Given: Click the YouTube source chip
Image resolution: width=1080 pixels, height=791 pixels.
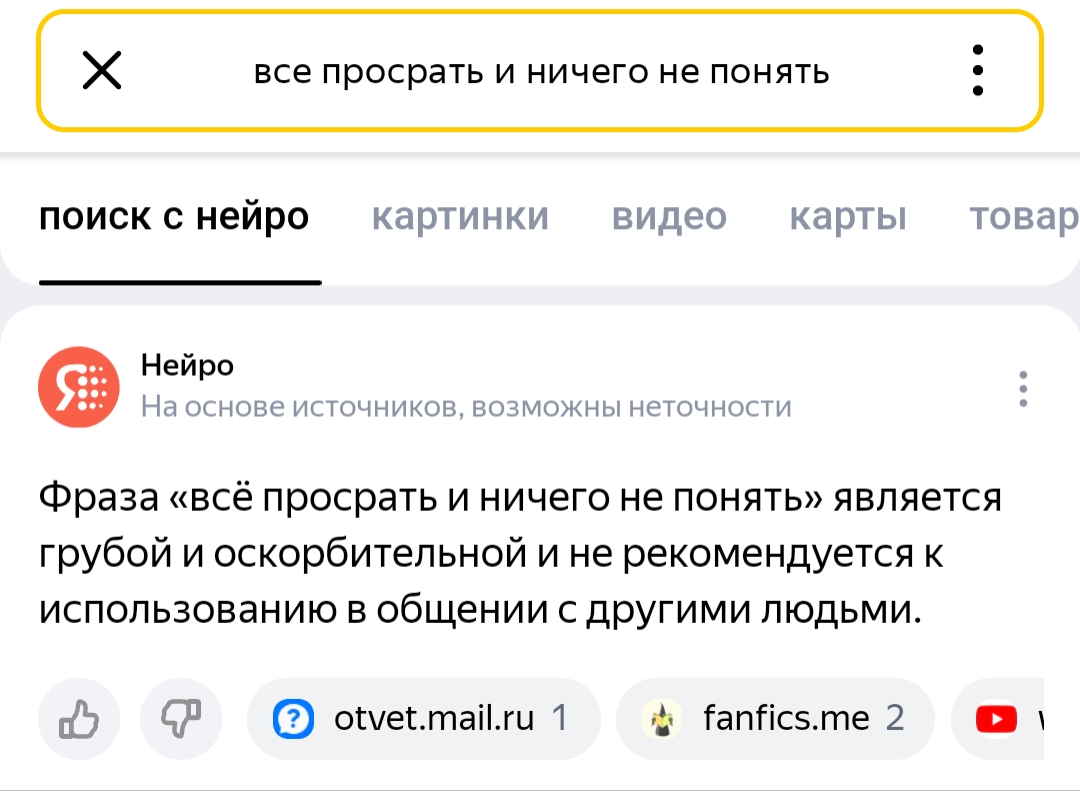Looking at the screenshot, I should [997, 719].
